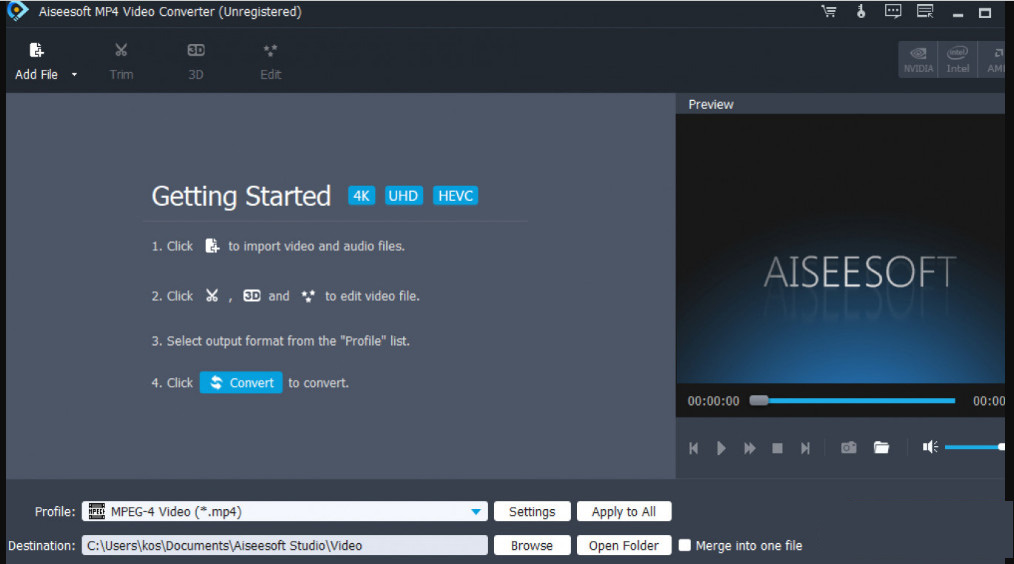Open the Edit effects tool

click(x=270, y=61)
